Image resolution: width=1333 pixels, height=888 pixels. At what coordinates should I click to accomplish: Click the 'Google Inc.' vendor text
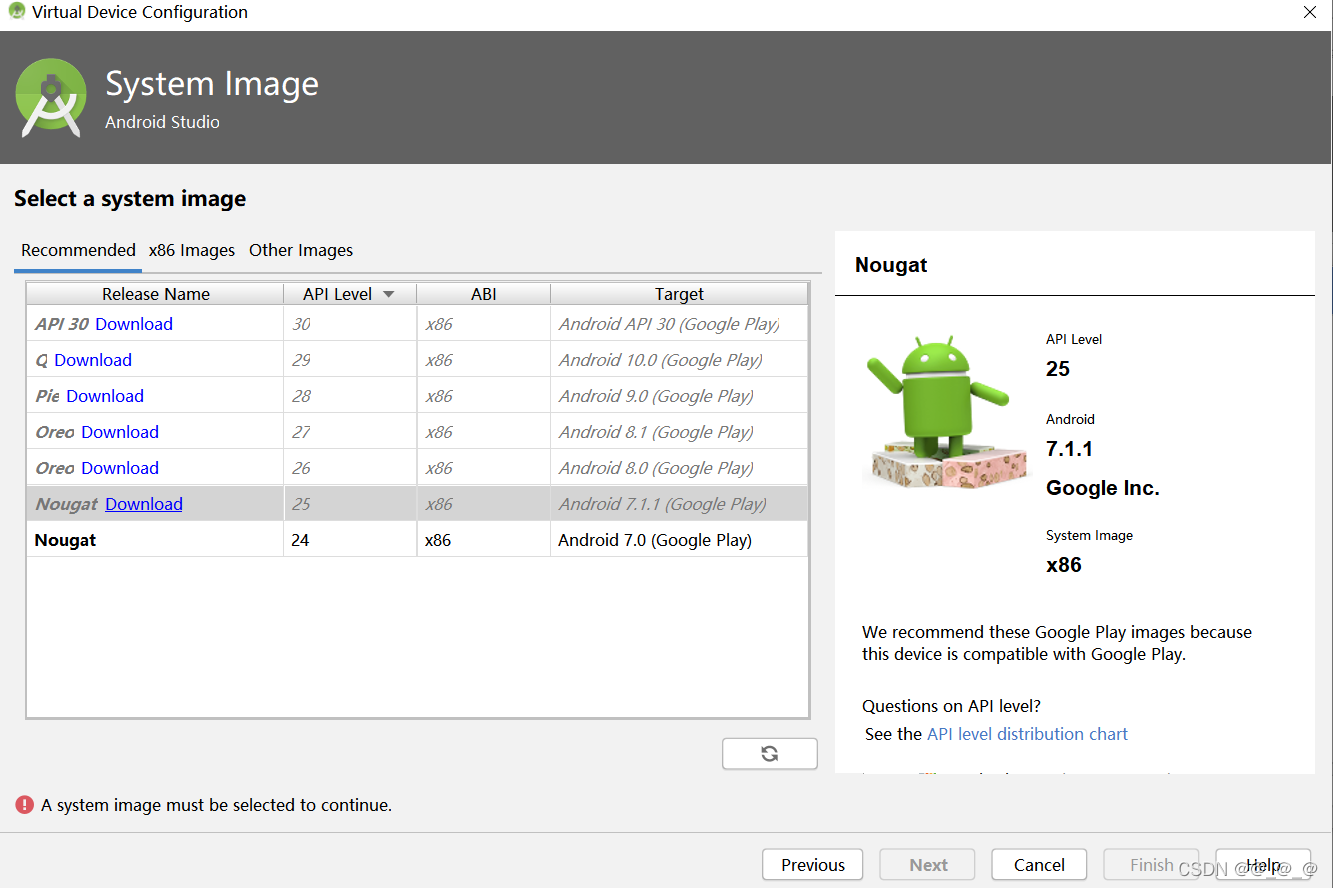click(x=1103, y=488)
